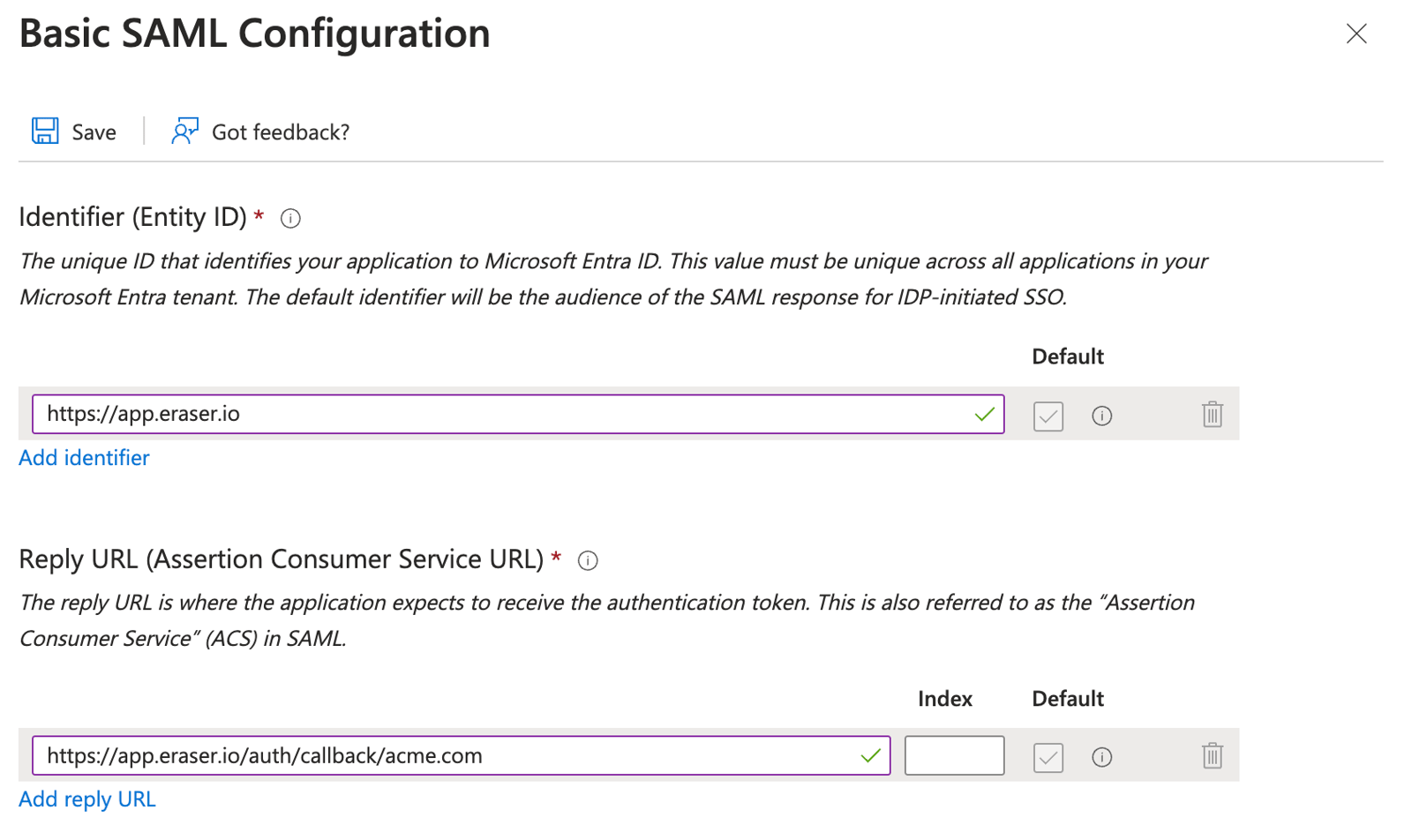Click the Got feedback person icon
This screenshot has height=840, width=1412.
pyautogui.click(x=184, y=131)
